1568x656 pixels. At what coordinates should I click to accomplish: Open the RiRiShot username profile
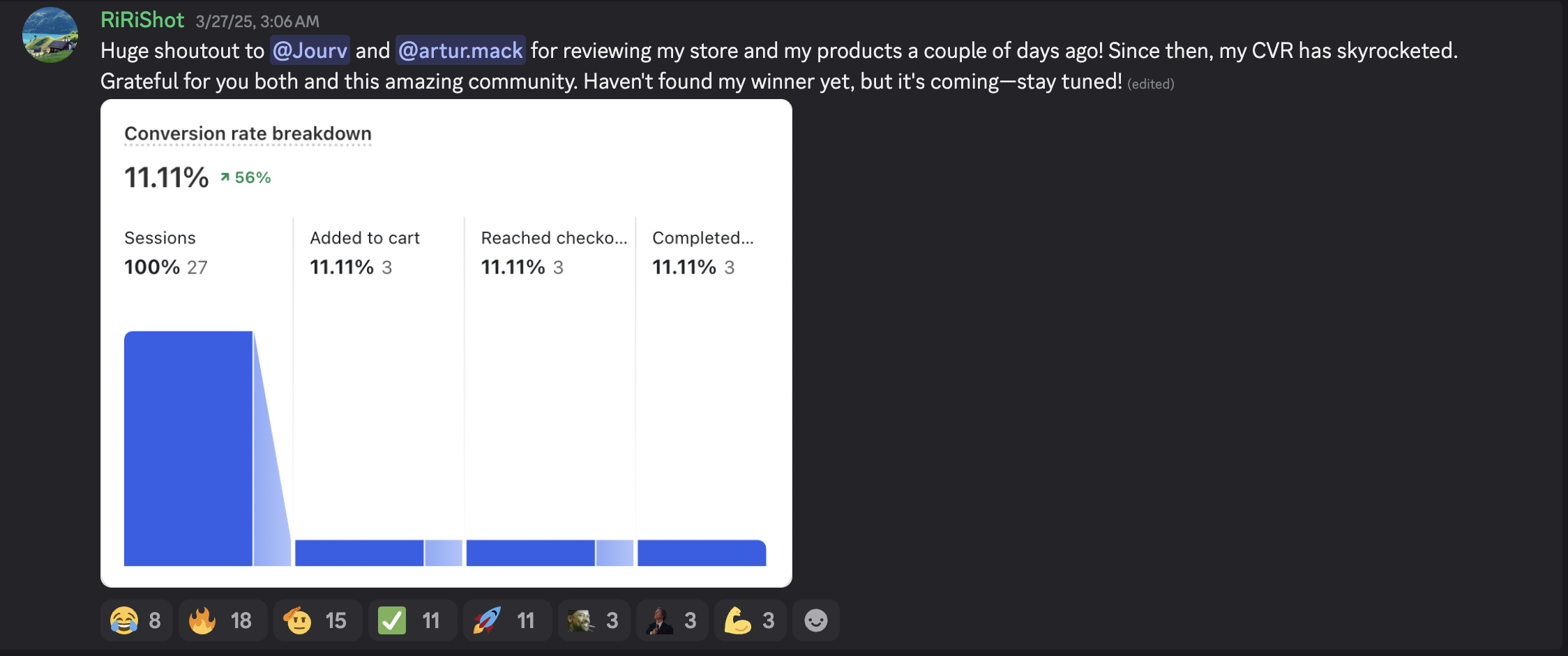tap(142, 20)
